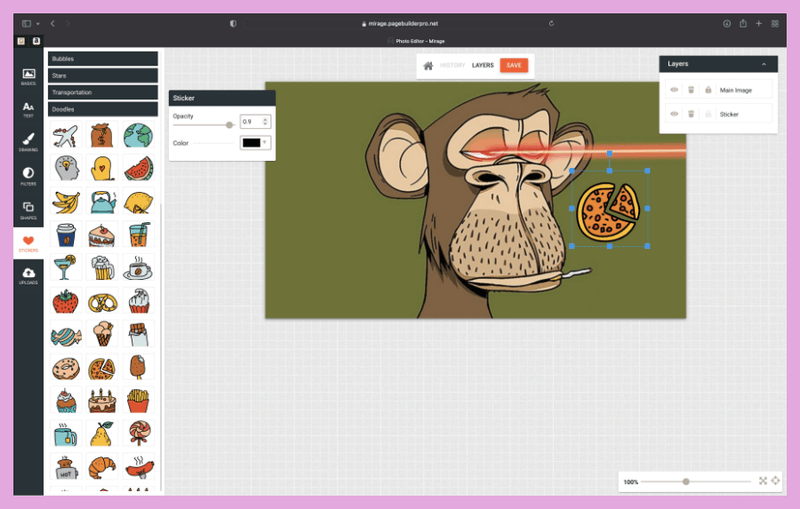
Task: Click the black color swatch
Action: click(x=252, y=143)
